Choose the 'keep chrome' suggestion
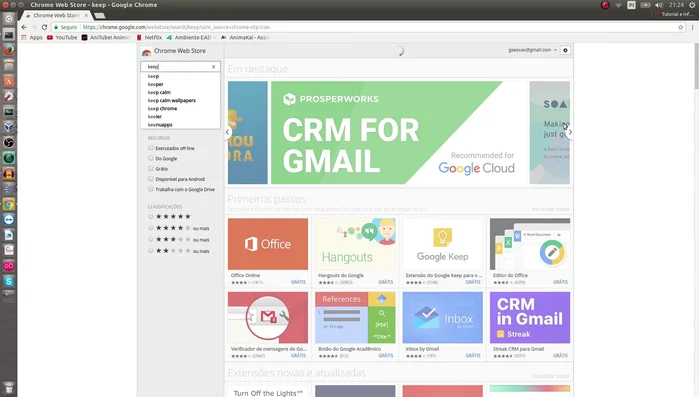The image size is (699, 397). pyautogui.click(x=180, y=108)
